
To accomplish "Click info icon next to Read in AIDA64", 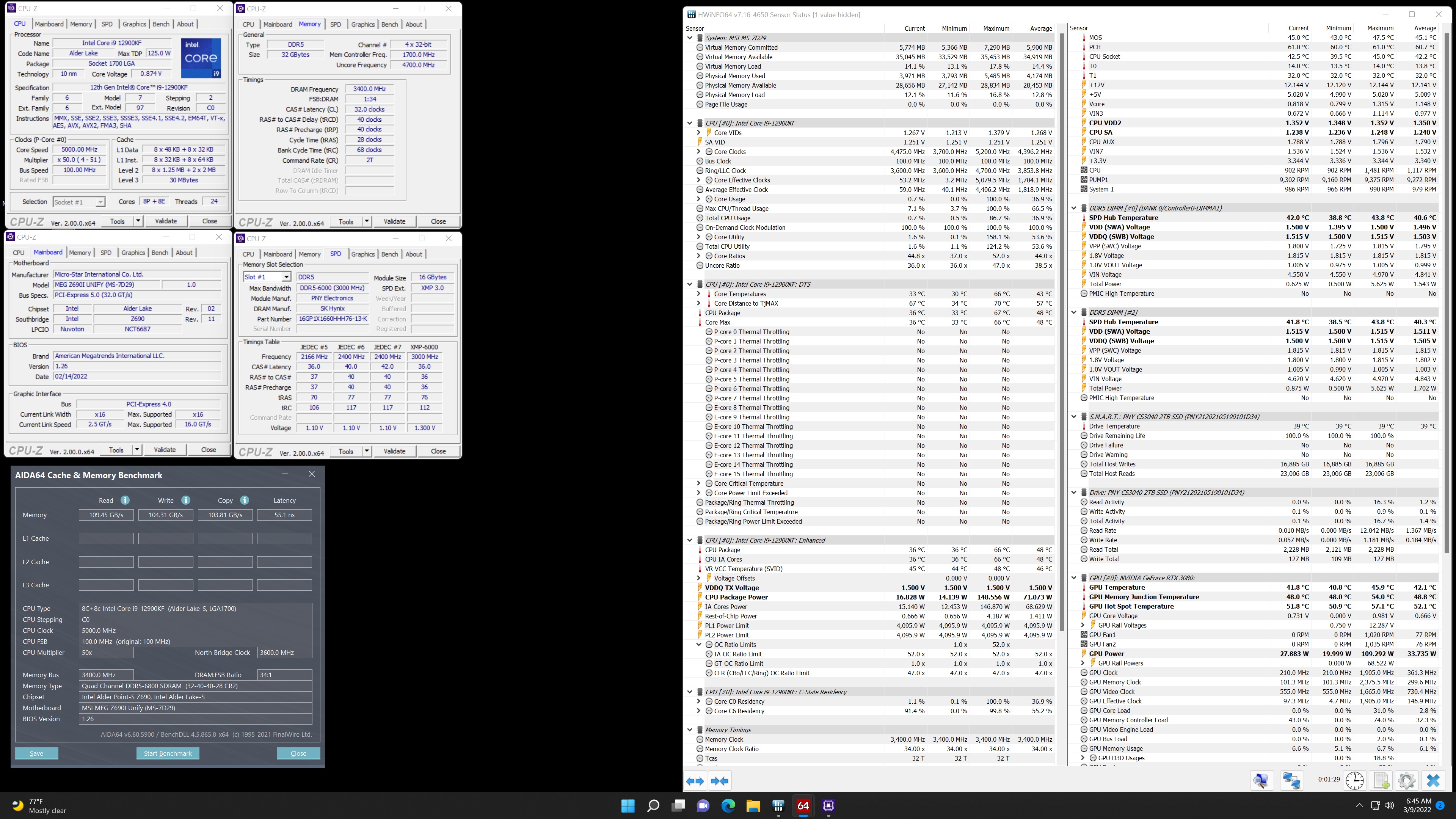I will tap(125, 500).
